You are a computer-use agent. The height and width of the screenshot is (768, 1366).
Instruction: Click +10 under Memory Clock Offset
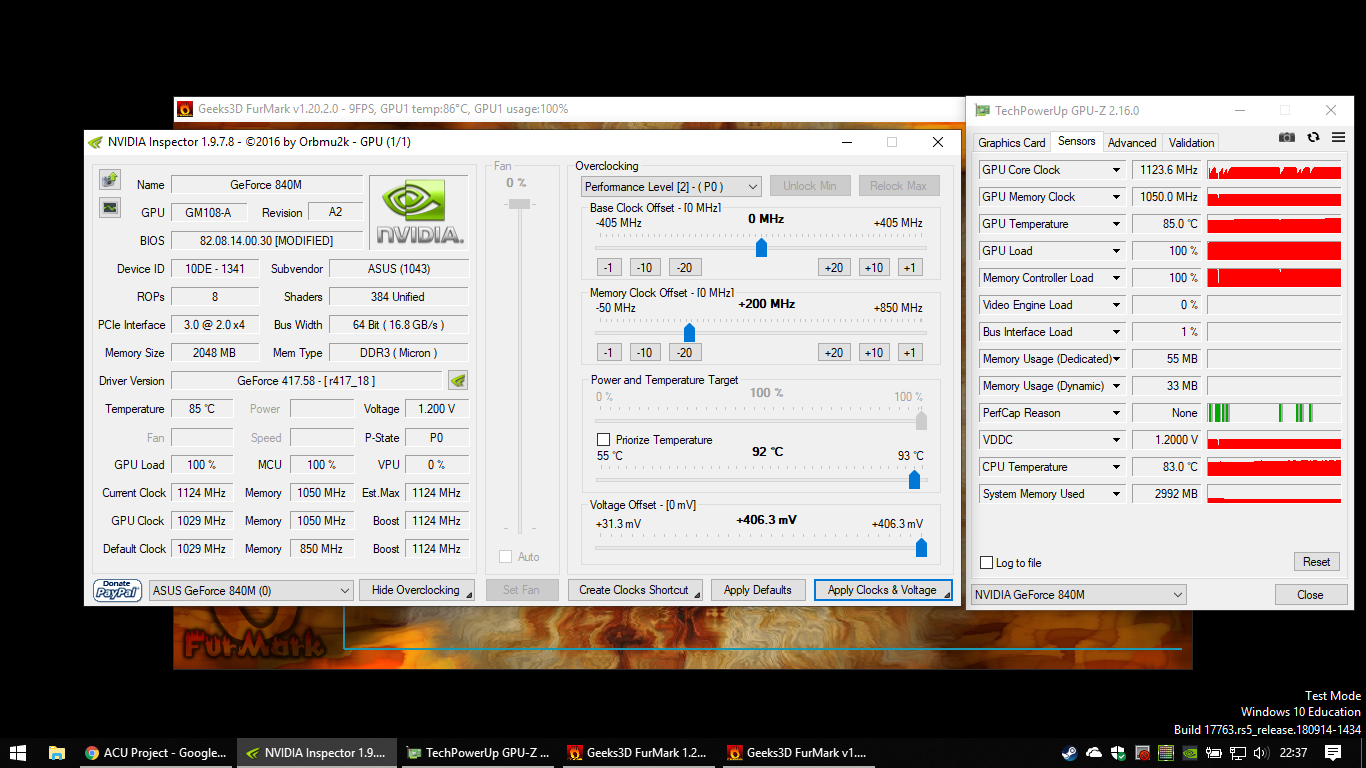pos(874,352)
